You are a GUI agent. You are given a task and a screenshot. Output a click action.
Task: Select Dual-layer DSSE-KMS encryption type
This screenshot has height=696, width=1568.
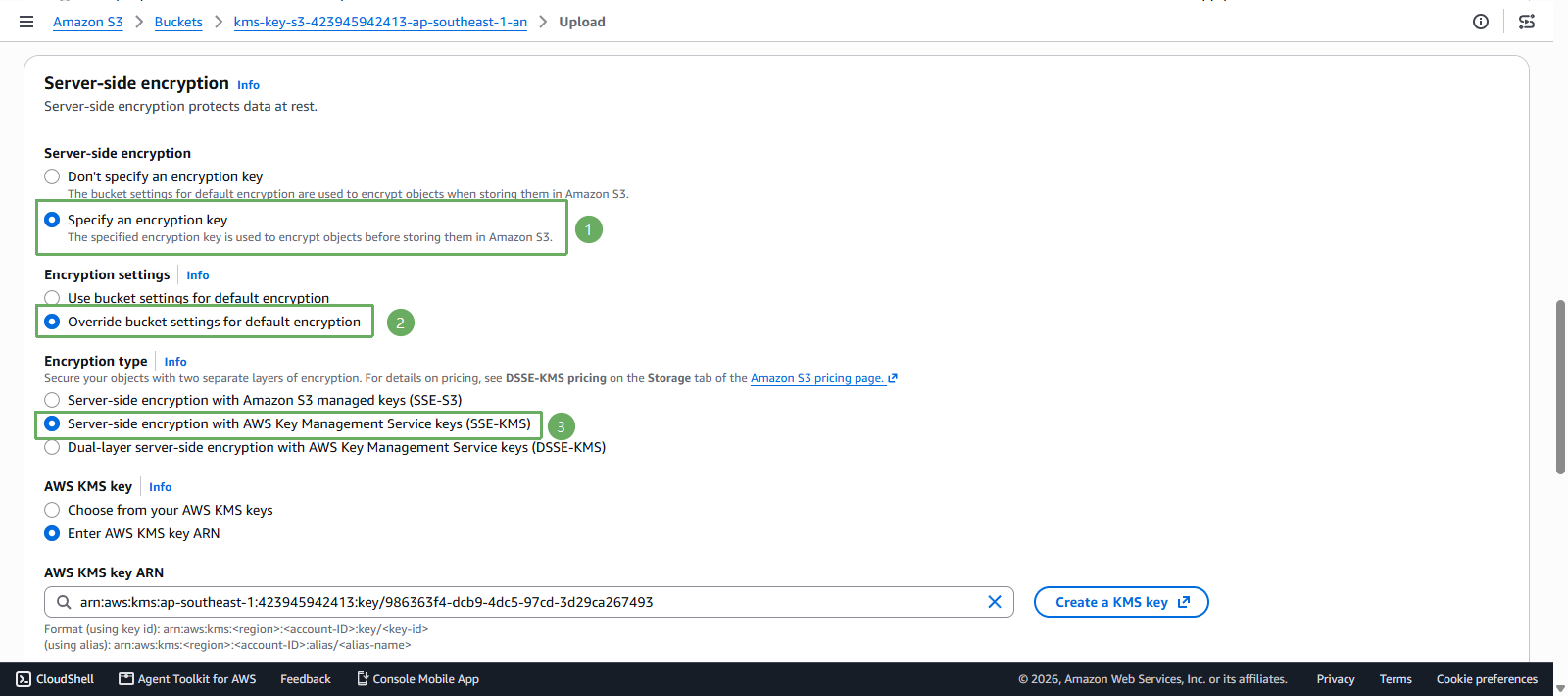point(52,447)
